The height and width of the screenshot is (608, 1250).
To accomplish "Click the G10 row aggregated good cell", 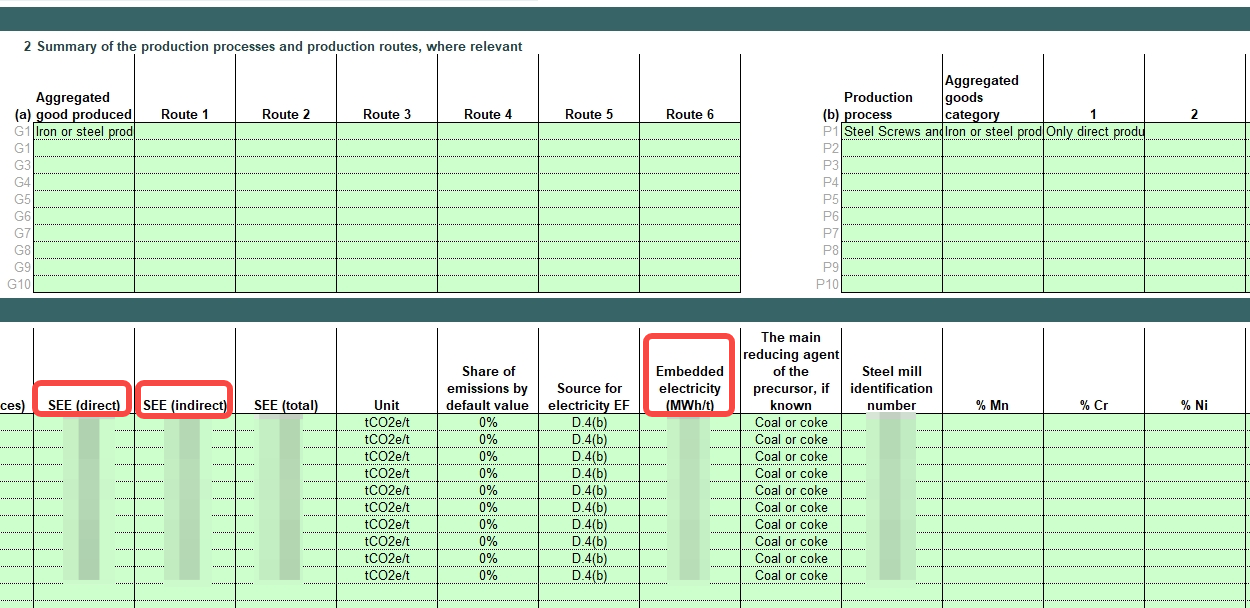I will tap(84, 285).
